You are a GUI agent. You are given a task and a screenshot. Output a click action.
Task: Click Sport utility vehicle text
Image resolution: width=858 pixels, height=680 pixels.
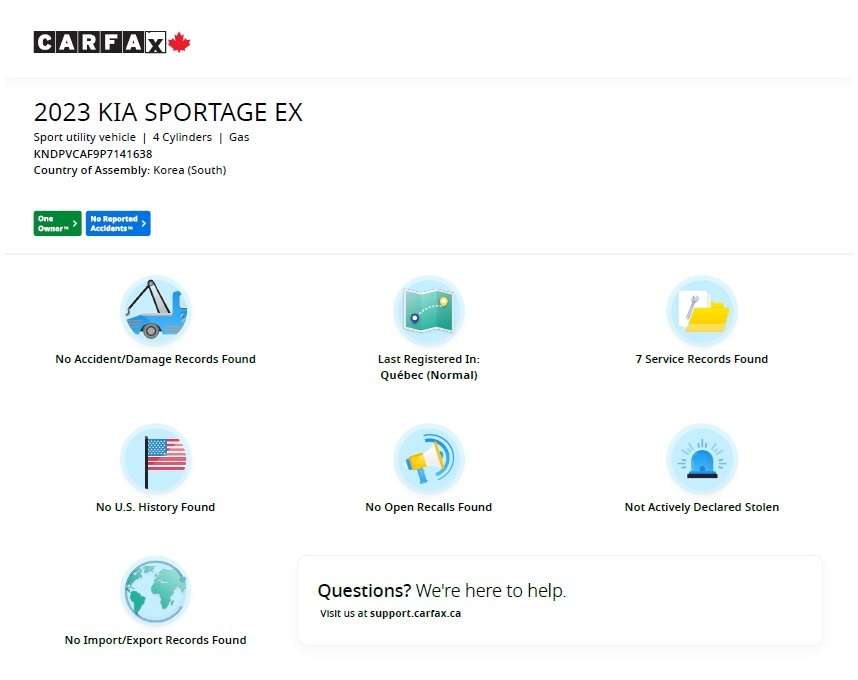tap(85, 137)
